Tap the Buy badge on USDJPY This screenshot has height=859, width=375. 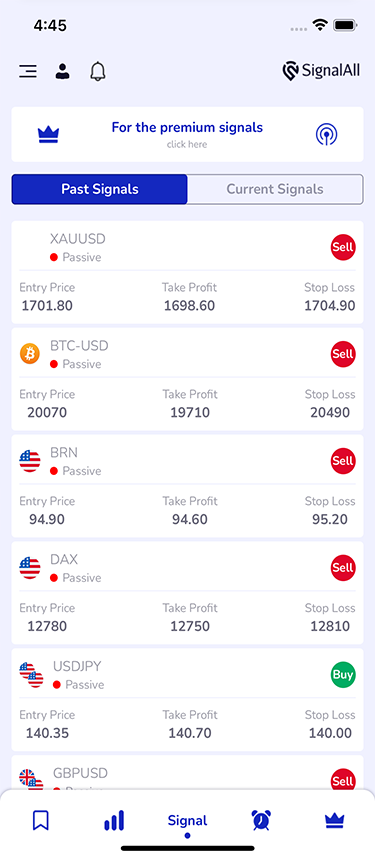(343, 674)
